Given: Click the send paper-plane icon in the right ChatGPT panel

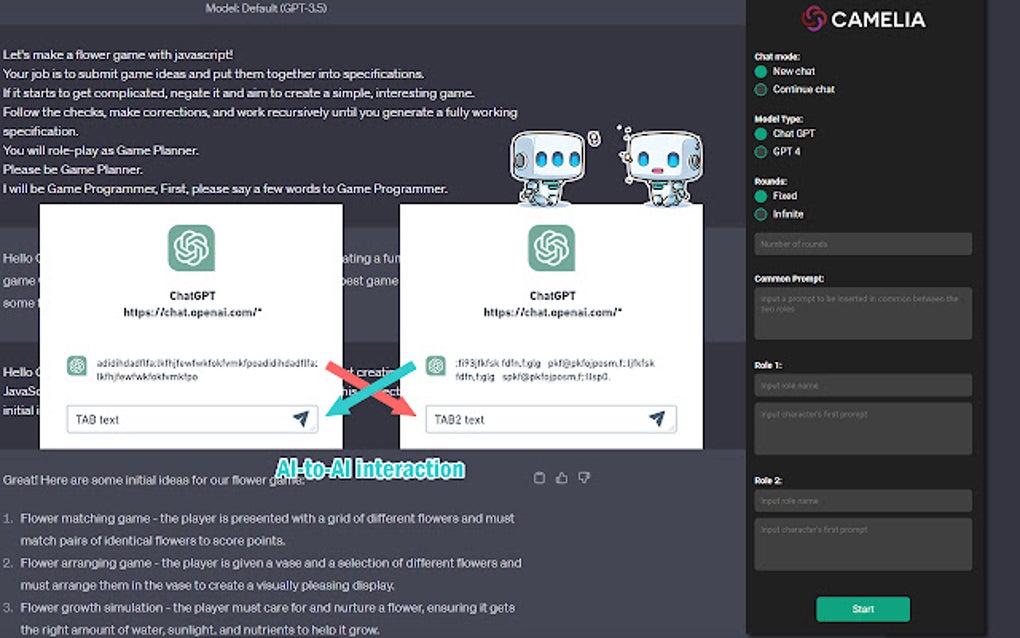Looking at the screenshot, I should (658, 419).
